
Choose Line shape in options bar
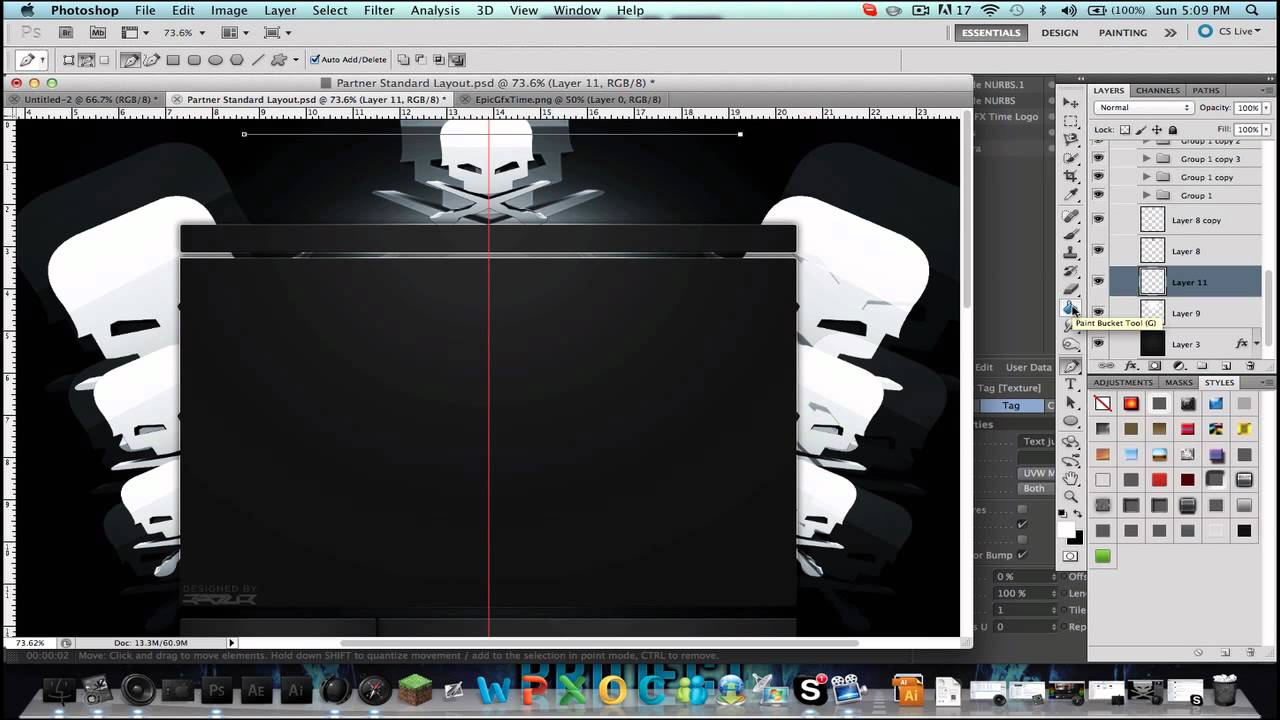258,60
